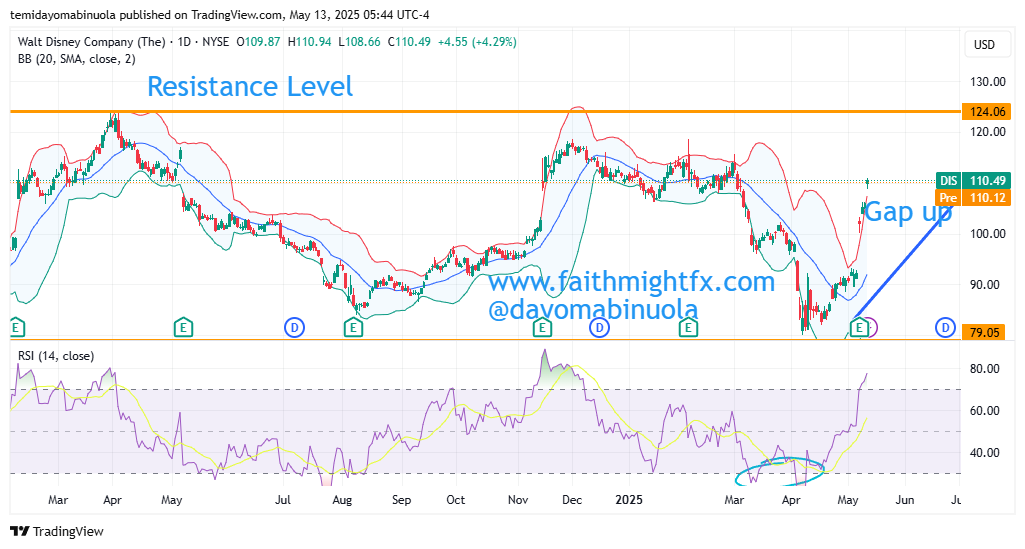Image resolution: width=1025 pixels, height=549 pixels.
Task: Click the Gap up text annotation
Action: 908,212
